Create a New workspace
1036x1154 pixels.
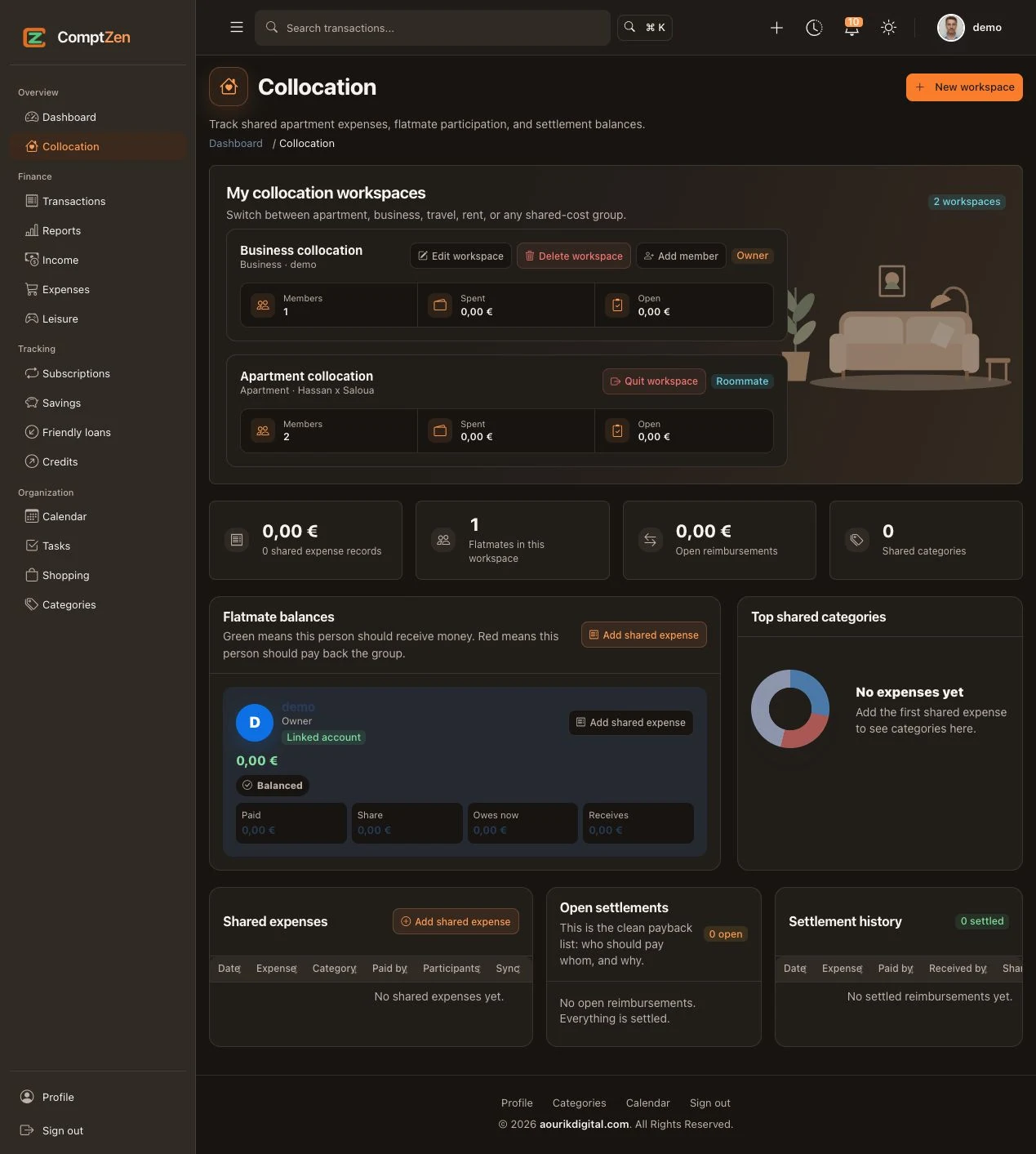click(964, 87)
